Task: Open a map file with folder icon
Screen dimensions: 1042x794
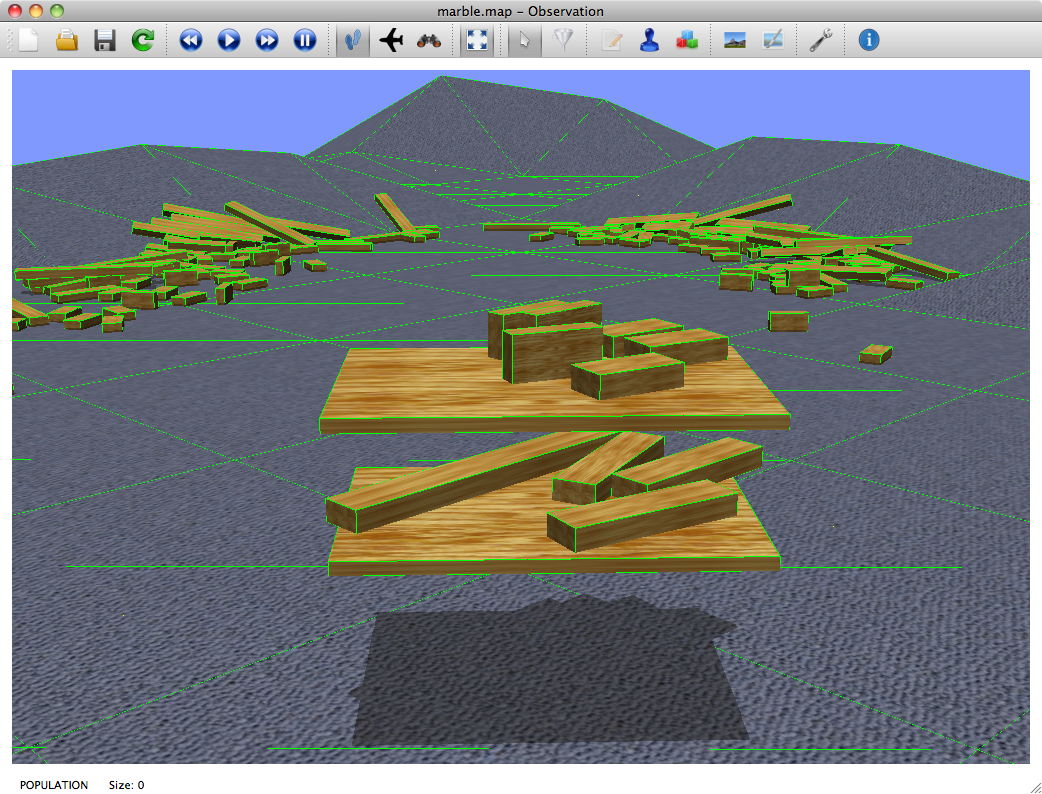Action: coord(67,40)
